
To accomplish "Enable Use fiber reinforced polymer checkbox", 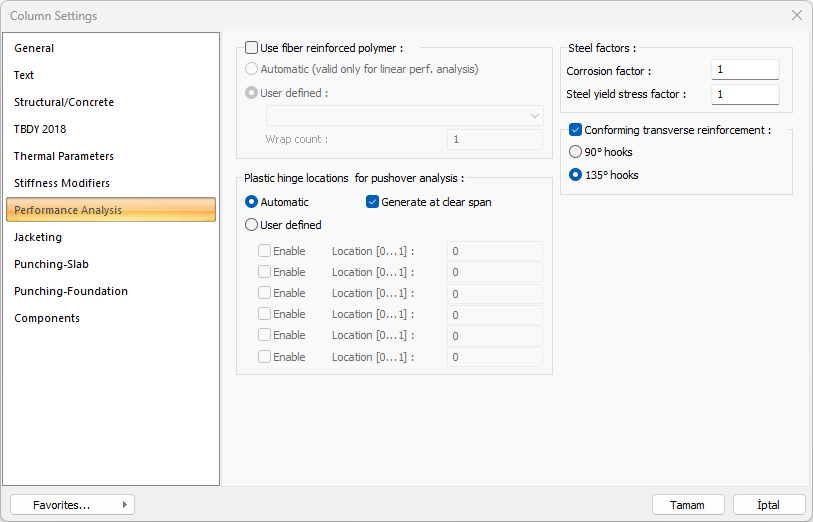I will (252, 48).
